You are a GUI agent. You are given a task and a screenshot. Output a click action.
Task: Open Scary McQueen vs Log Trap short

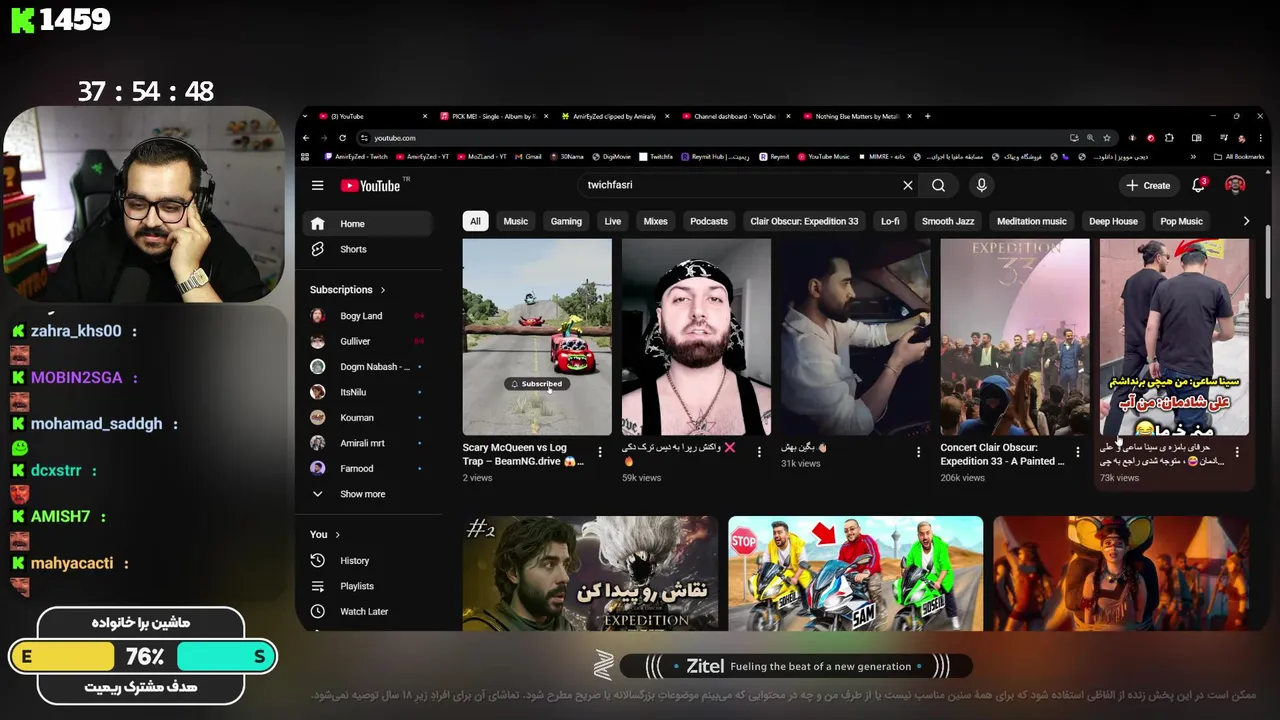pos(537,337)
